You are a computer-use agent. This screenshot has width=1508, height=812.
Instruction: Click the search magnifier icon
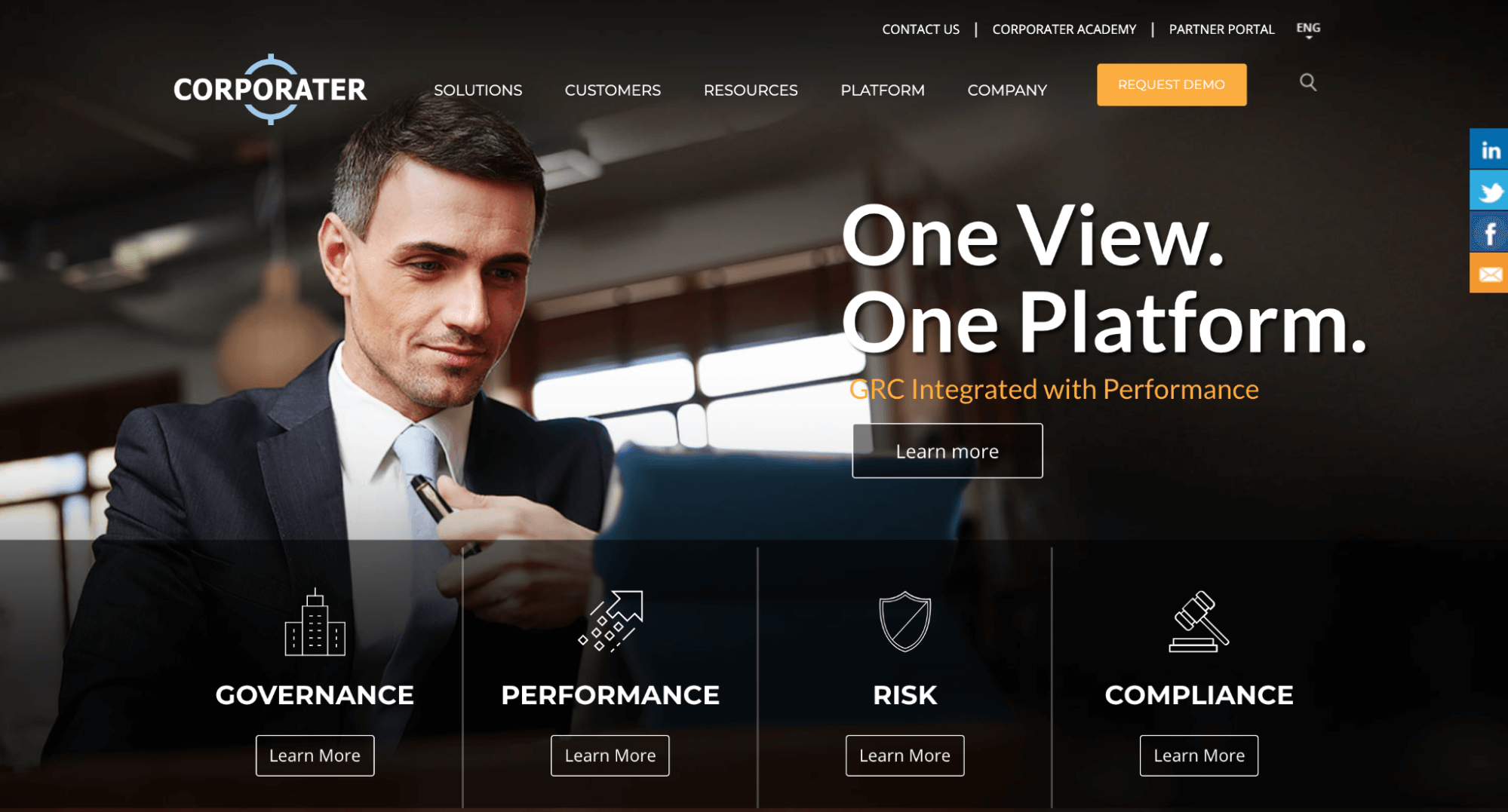click(1307, 82)
